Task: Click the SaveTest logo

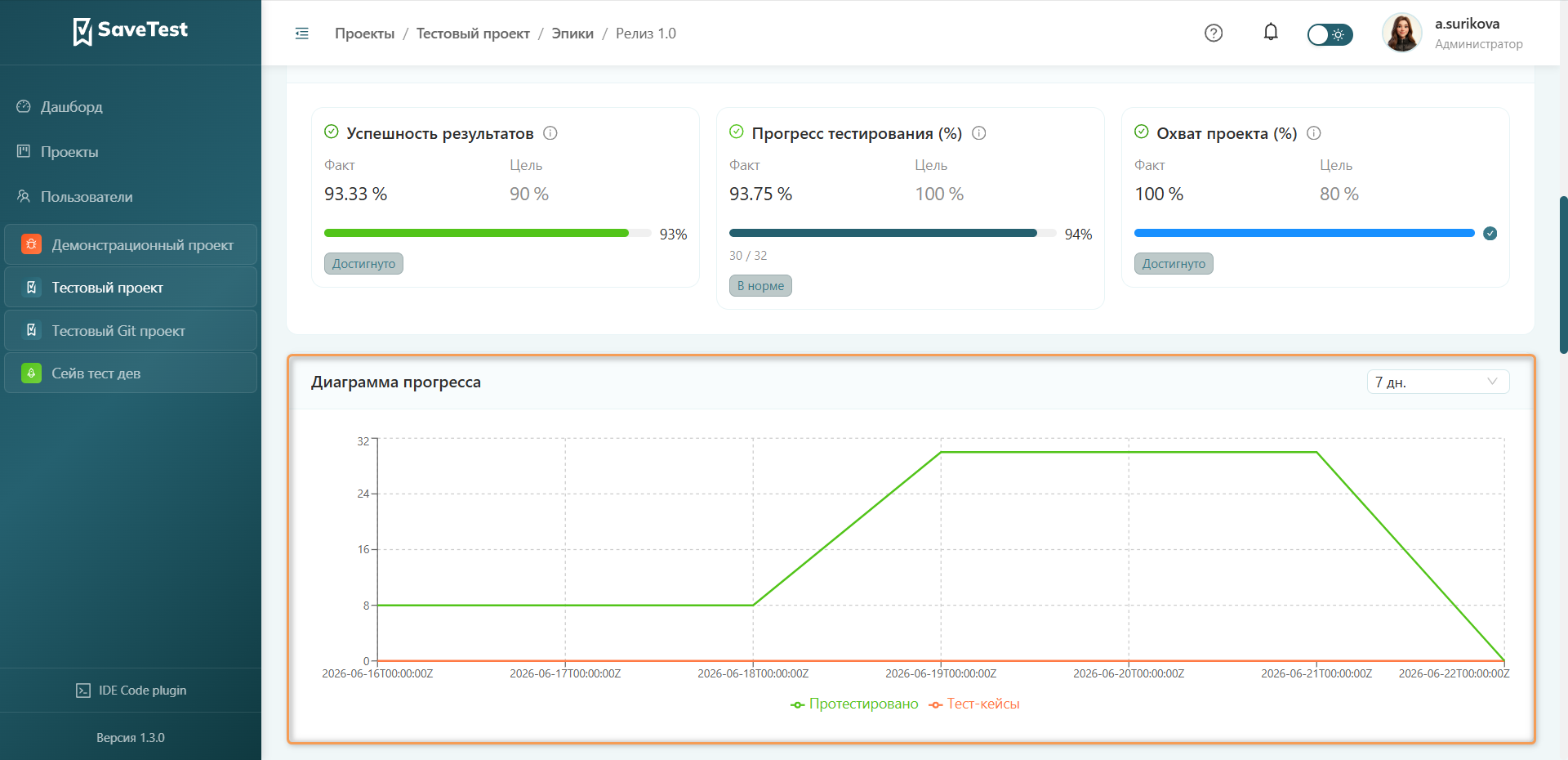Action: tap(131, 31)
